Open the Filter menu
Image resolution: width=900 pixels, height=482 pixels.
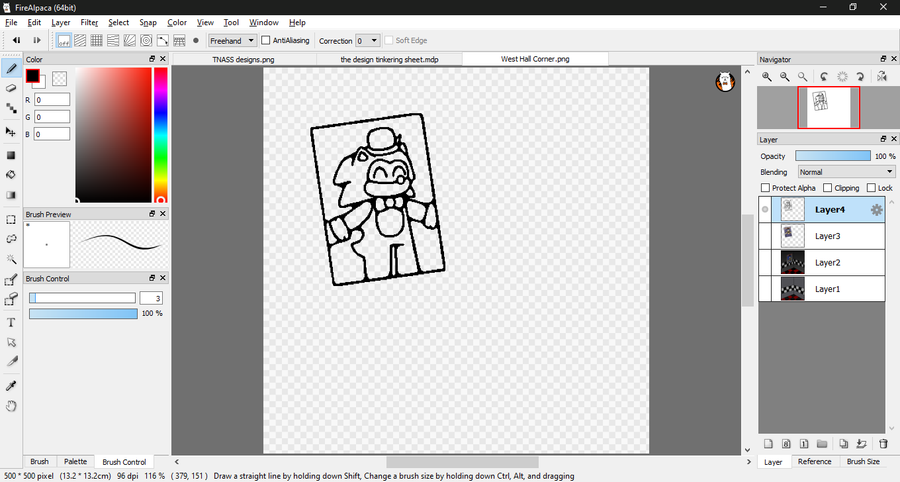89,22
